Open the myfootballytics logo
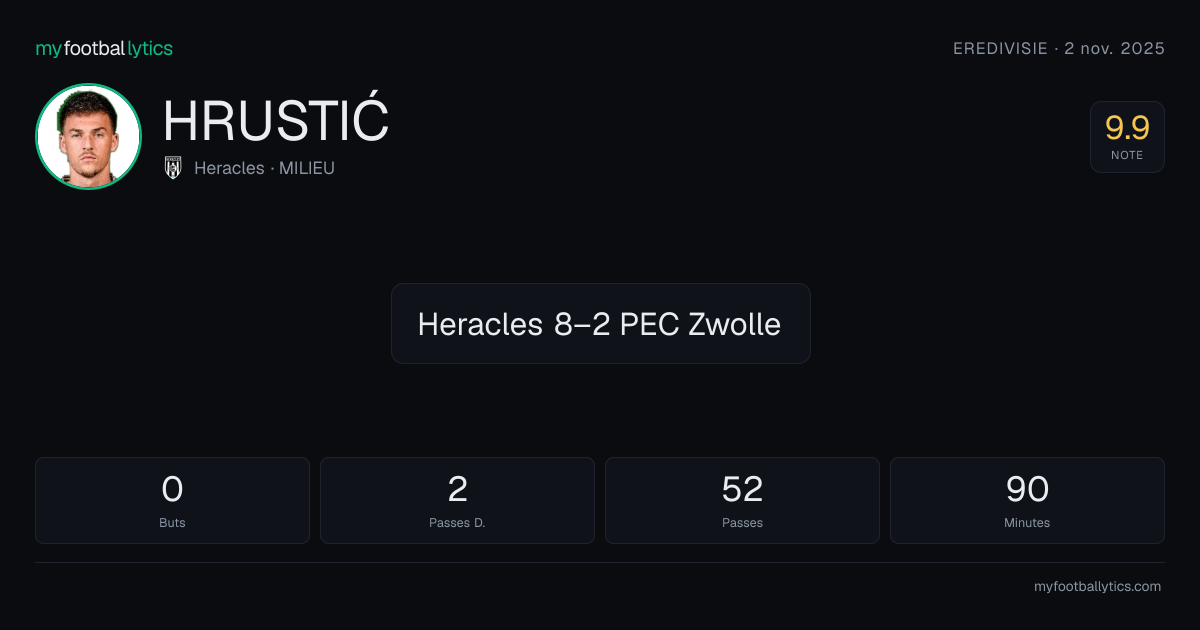Screen dimensions: 1200x630 tap(104, 48)
